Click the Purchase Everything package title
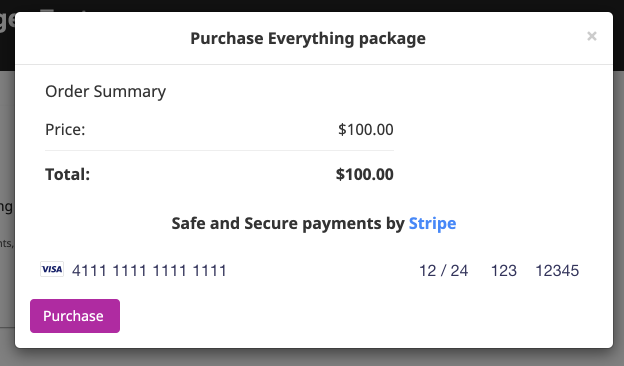Viewport: 624px width, 366px height. point(308,39)
